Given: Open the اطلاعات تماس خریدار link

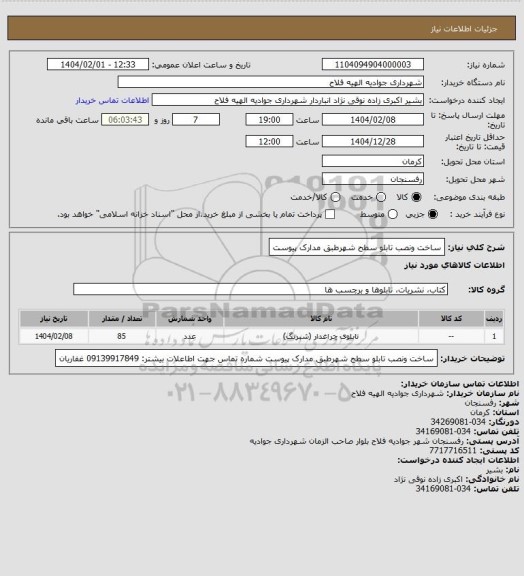Looking at the screenshot, I should [x=112, y=100].
